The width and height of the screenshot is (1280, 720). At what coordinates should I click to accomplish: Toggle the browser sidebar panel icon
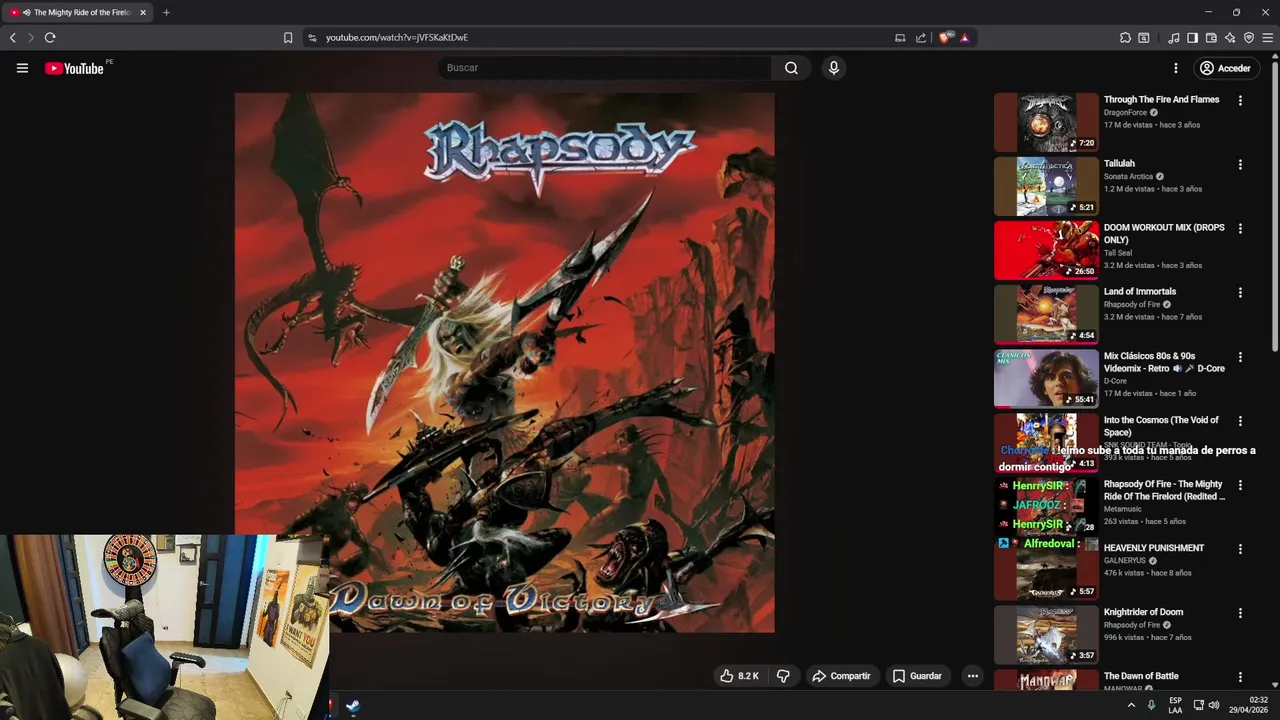pyautogui.click(x=1192, y=37)
